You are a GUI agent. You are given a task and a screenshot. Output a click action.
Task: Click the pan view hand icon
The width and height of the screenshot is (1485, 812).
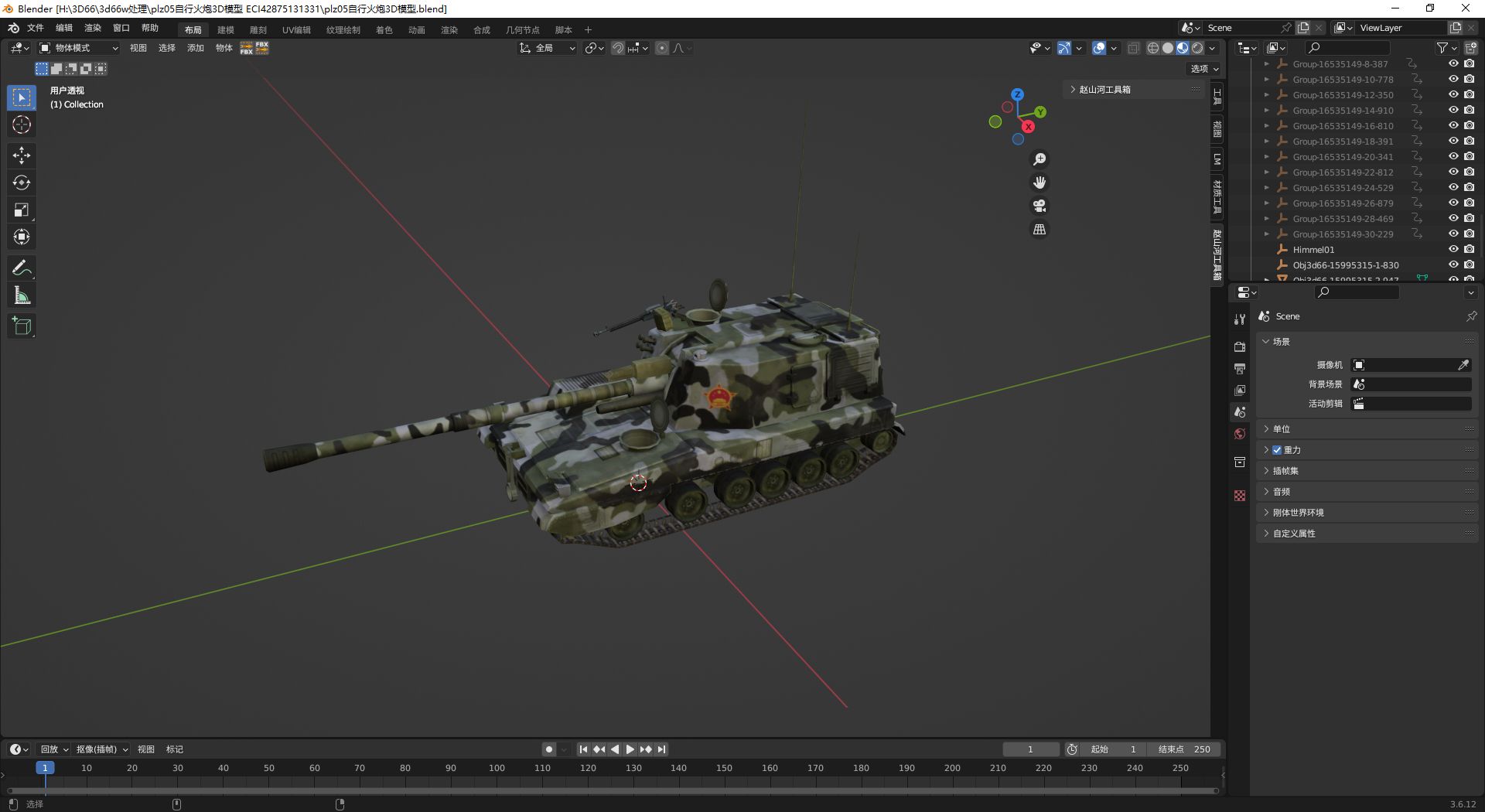(x=1039, y=183)
